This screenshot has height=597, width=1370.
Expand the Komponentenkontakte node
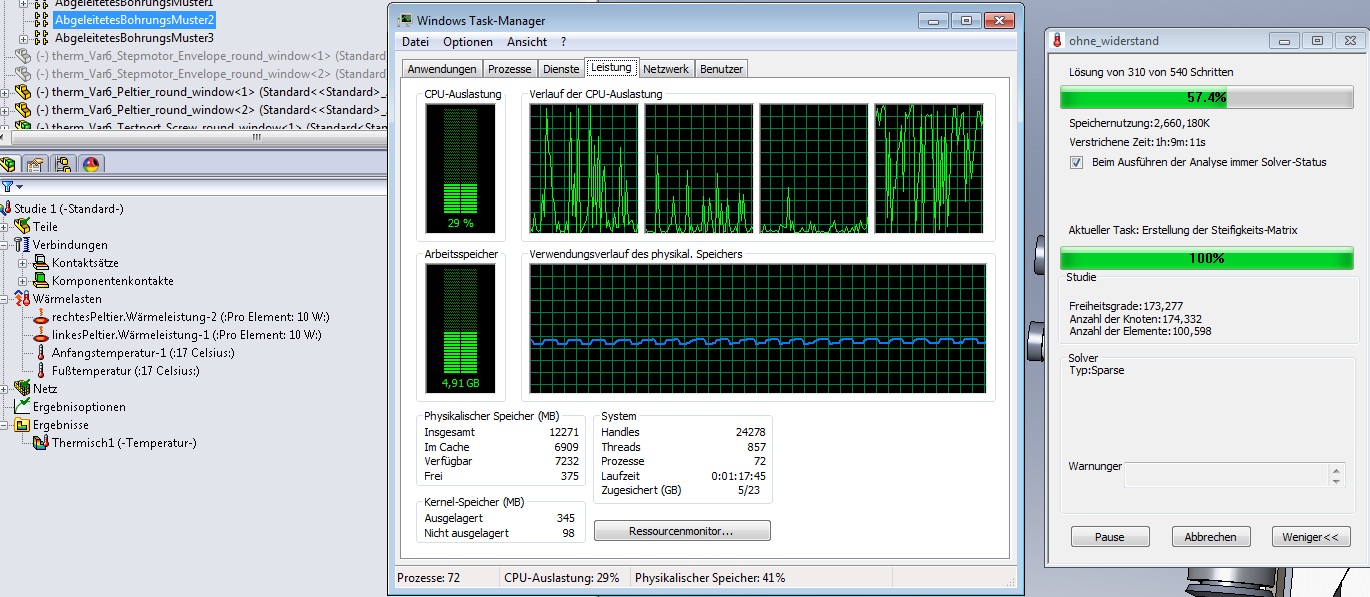(24, 281)
